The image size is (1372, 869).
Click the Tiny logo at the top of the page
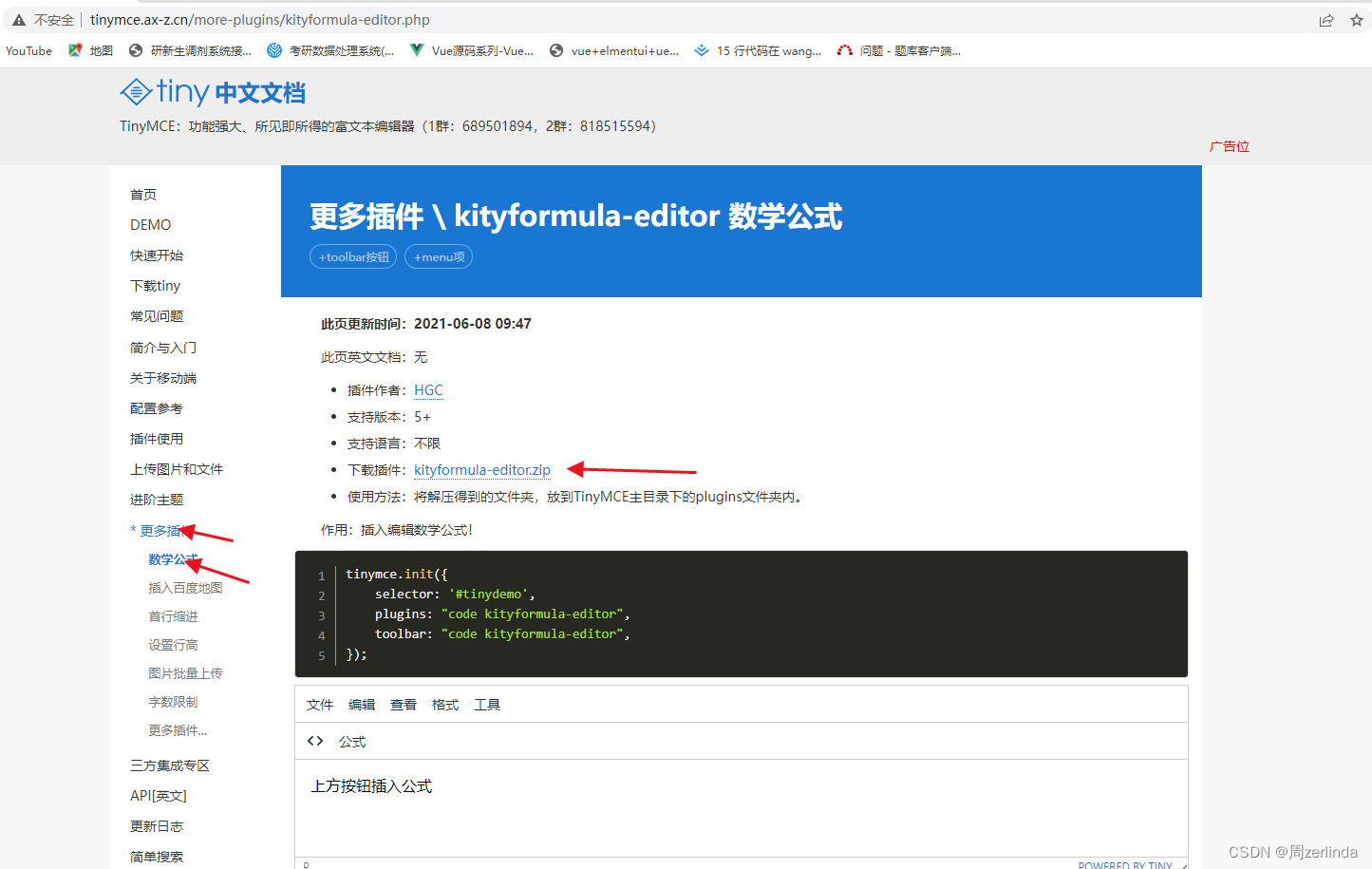(138, 91)
